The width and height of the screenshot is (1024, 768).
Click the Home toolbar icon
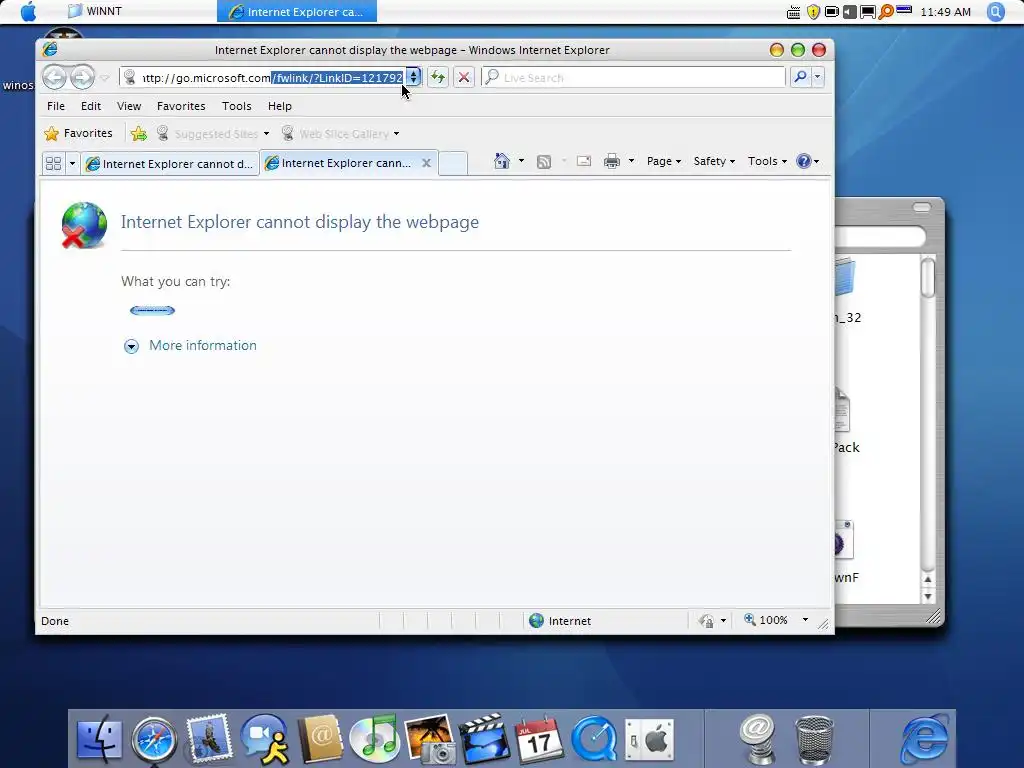click(x=502, y=161)
